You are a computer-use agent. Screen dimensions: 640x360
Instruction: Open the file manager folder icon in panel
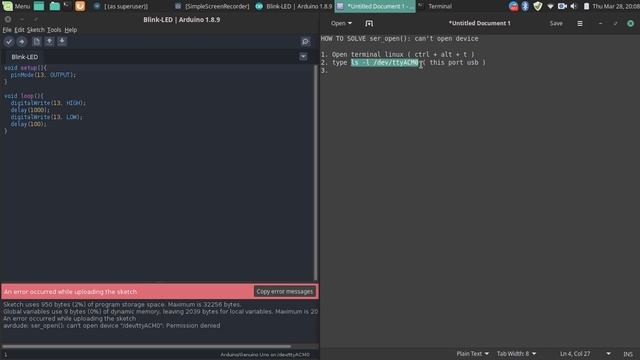(54, 6)
